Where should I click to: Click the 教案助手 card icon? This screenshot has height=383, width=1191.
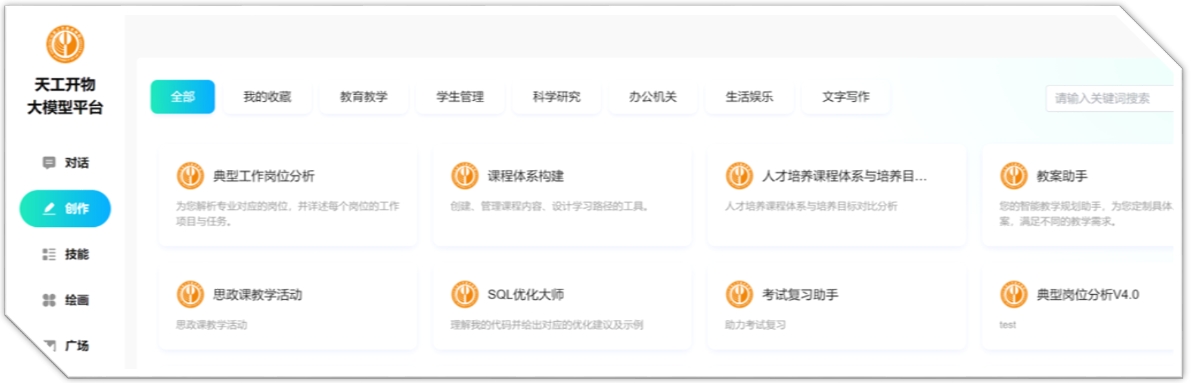click(x=1014, y=176)
